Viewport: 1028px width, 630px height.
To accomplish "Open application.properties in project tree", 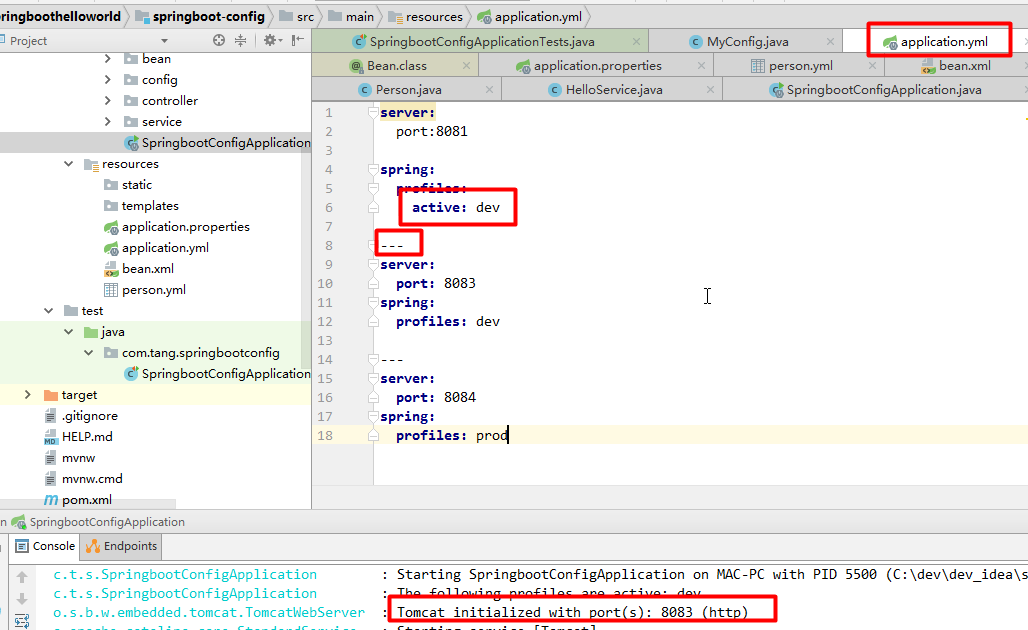I will click(176, 227).
